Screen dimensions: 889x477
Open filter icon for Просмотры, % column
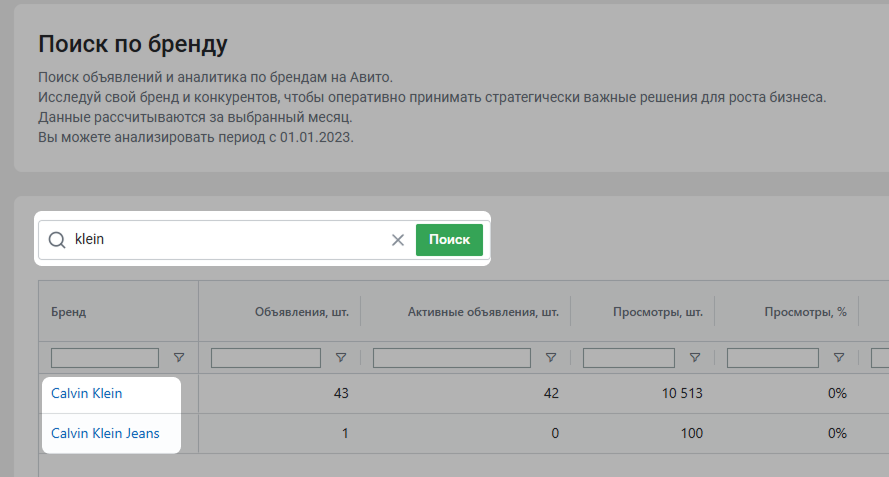point(839,358)
